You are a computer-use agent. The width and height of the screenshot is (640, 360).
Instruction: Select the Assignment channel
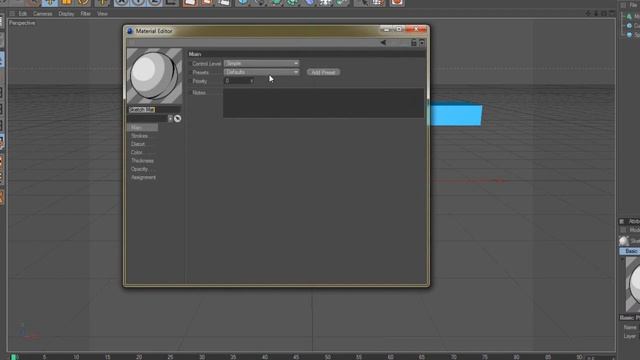143,178
